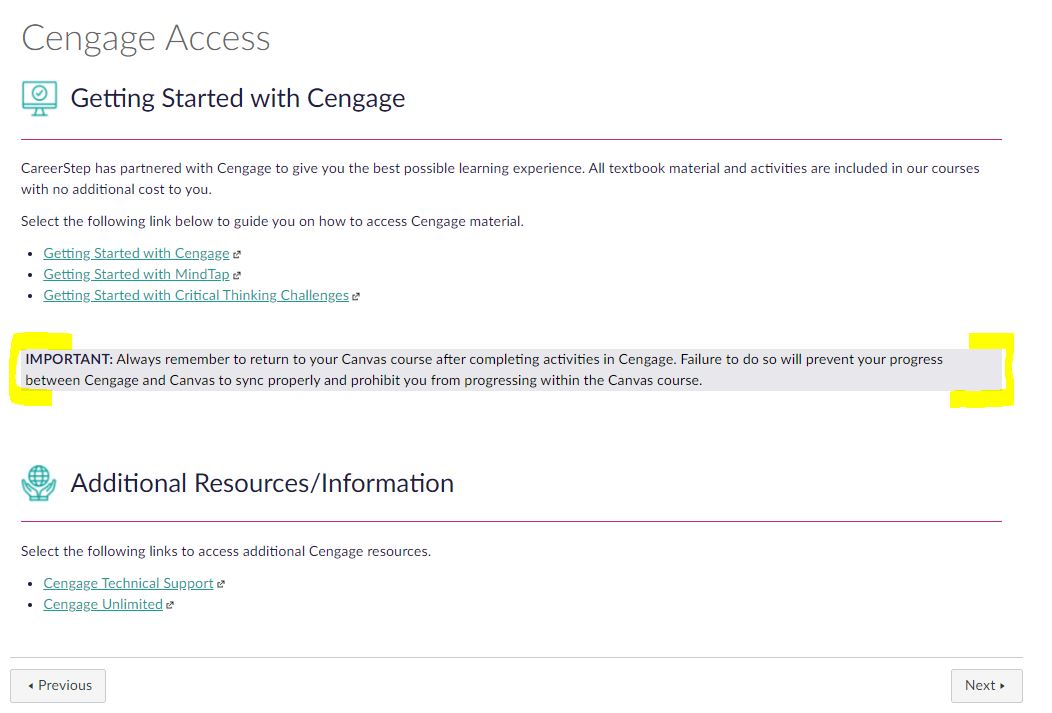Click external-link icon after Cengage Unlimited

click(170, 606)
